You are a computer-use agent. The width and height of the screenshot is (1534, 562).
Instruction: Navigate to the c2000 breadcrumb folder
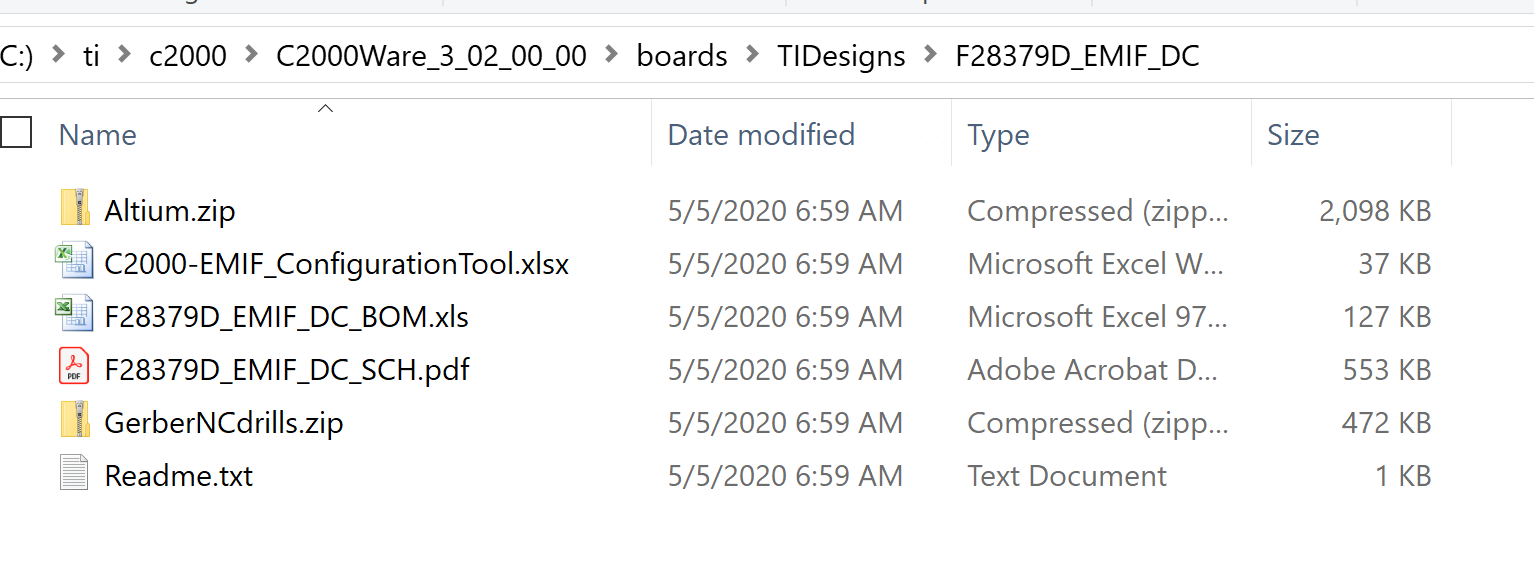point(188,55)
